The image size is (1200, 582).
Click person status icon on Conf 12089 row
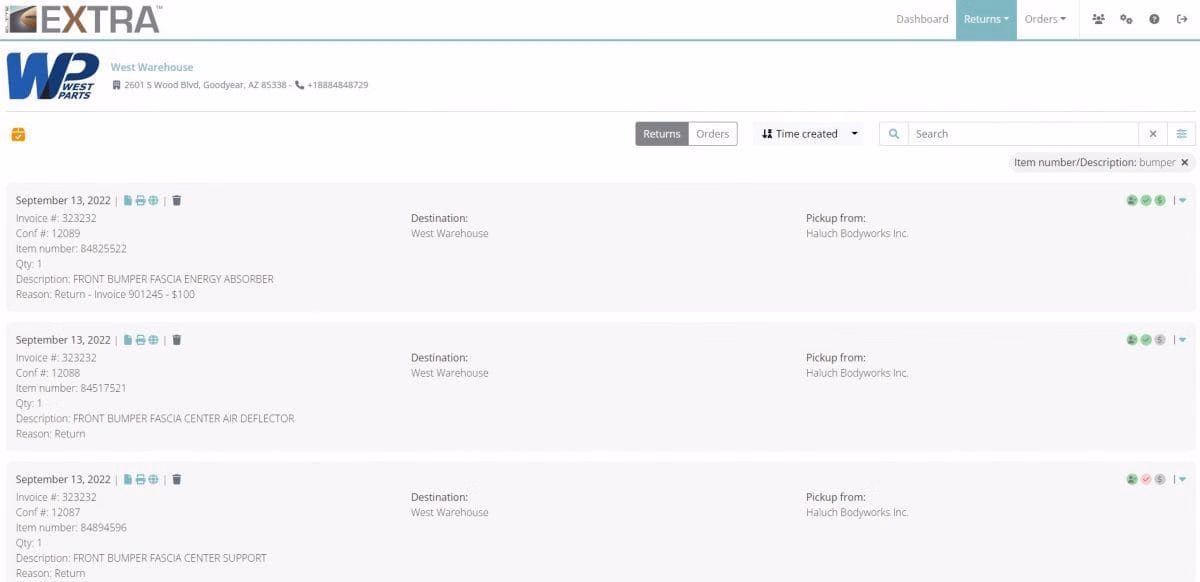1132,200
